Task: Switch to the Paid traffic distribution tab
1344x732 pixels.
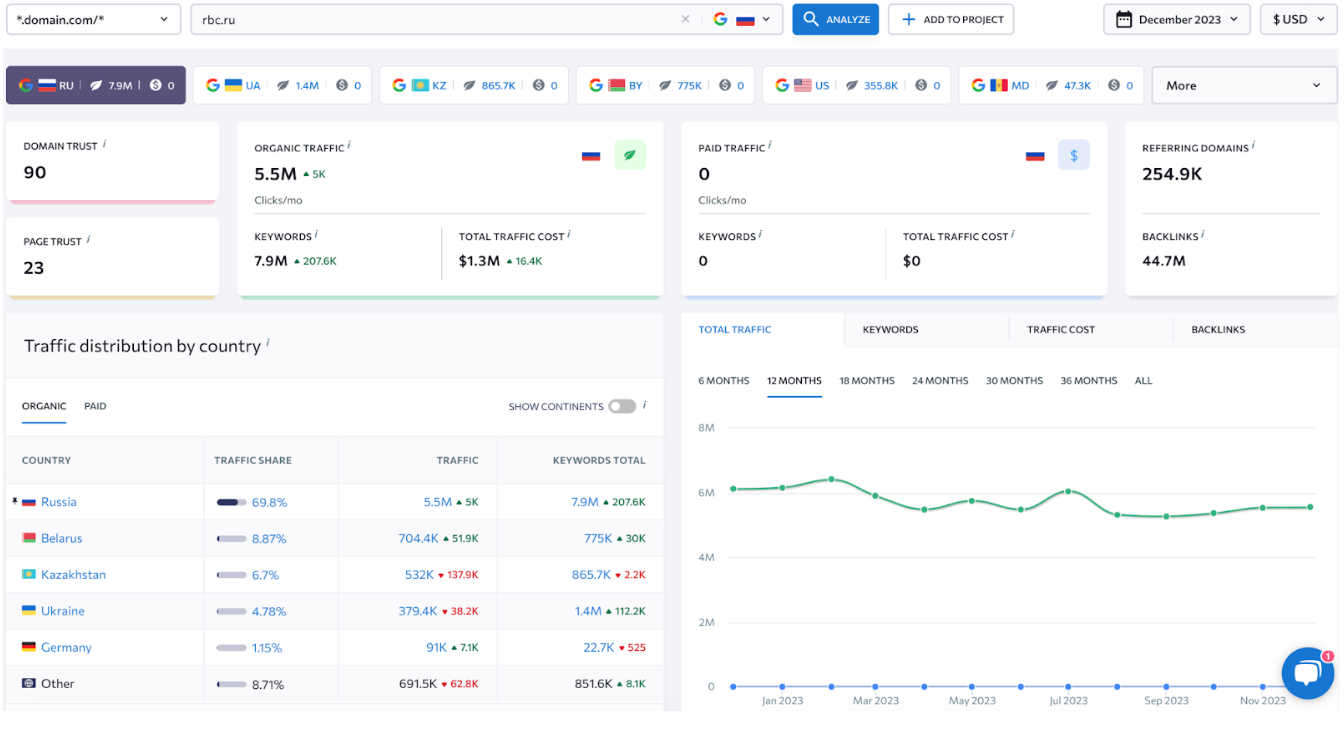Action: [x=95, y=406]
